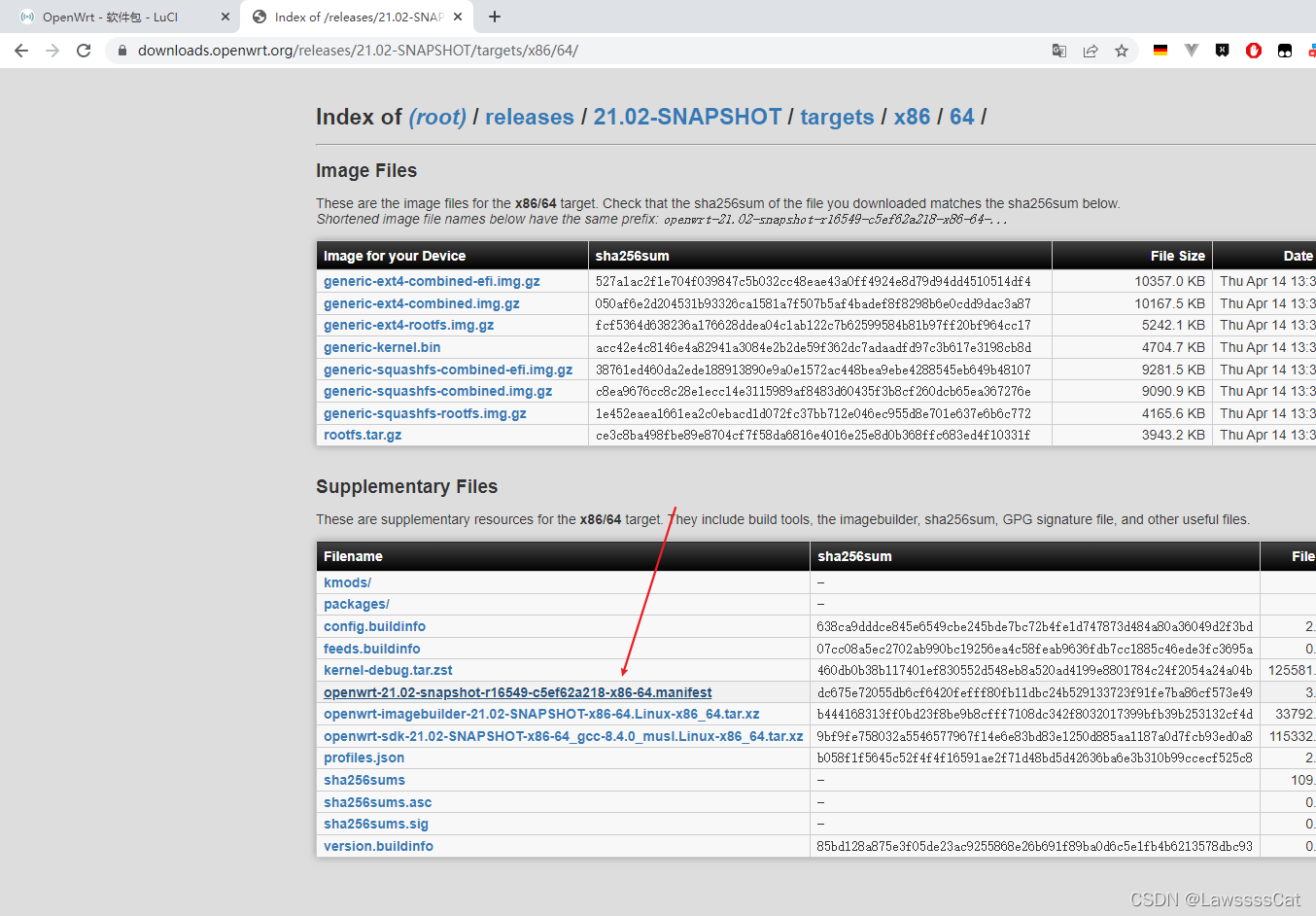Open the targets breadcrumb link
The width and height of the screenshot is (1316, 916).
(x=837, y=117)
